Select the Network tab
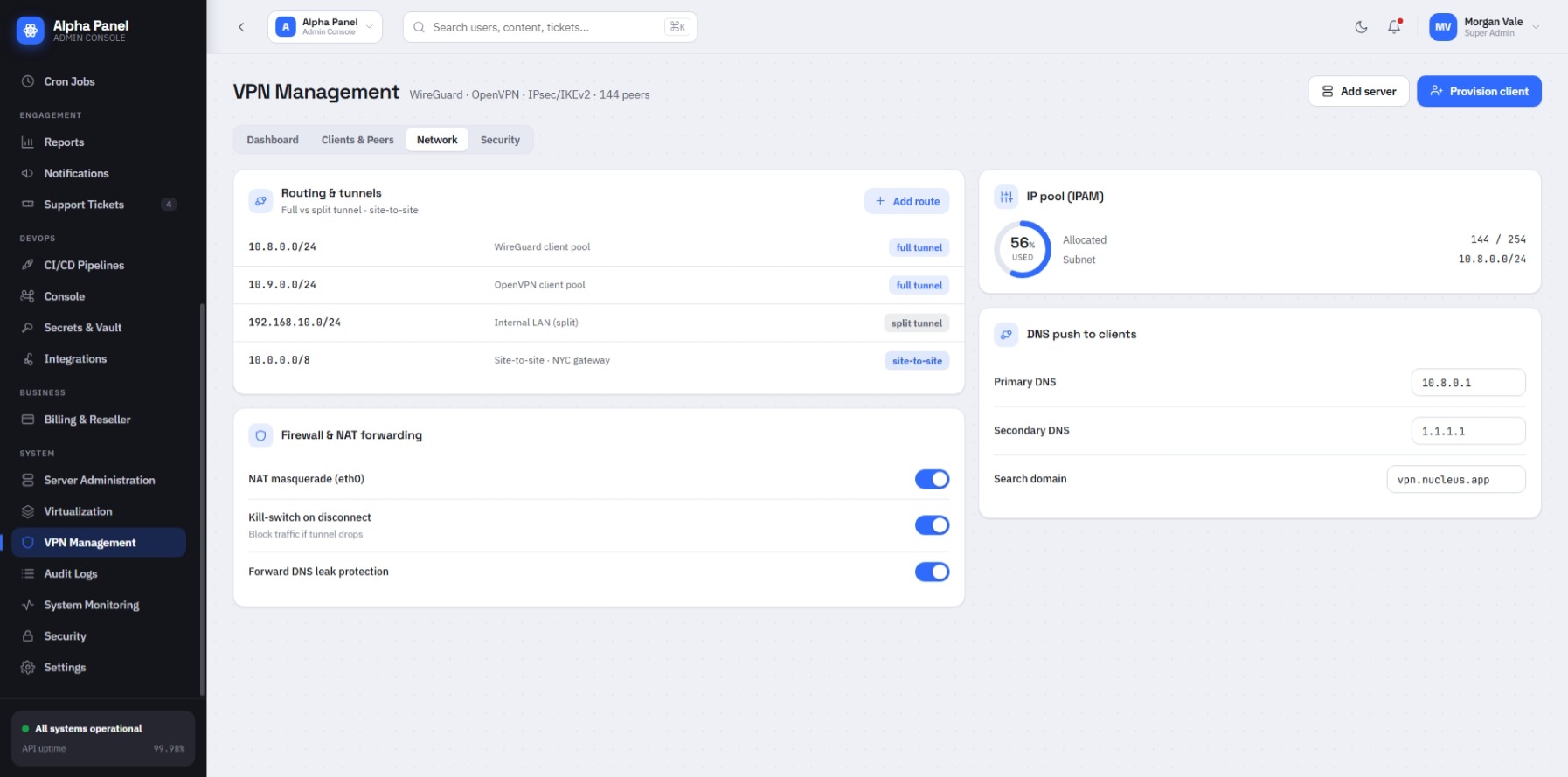The width and height of the screenshot is (1568, 777). tap(437, 140)
